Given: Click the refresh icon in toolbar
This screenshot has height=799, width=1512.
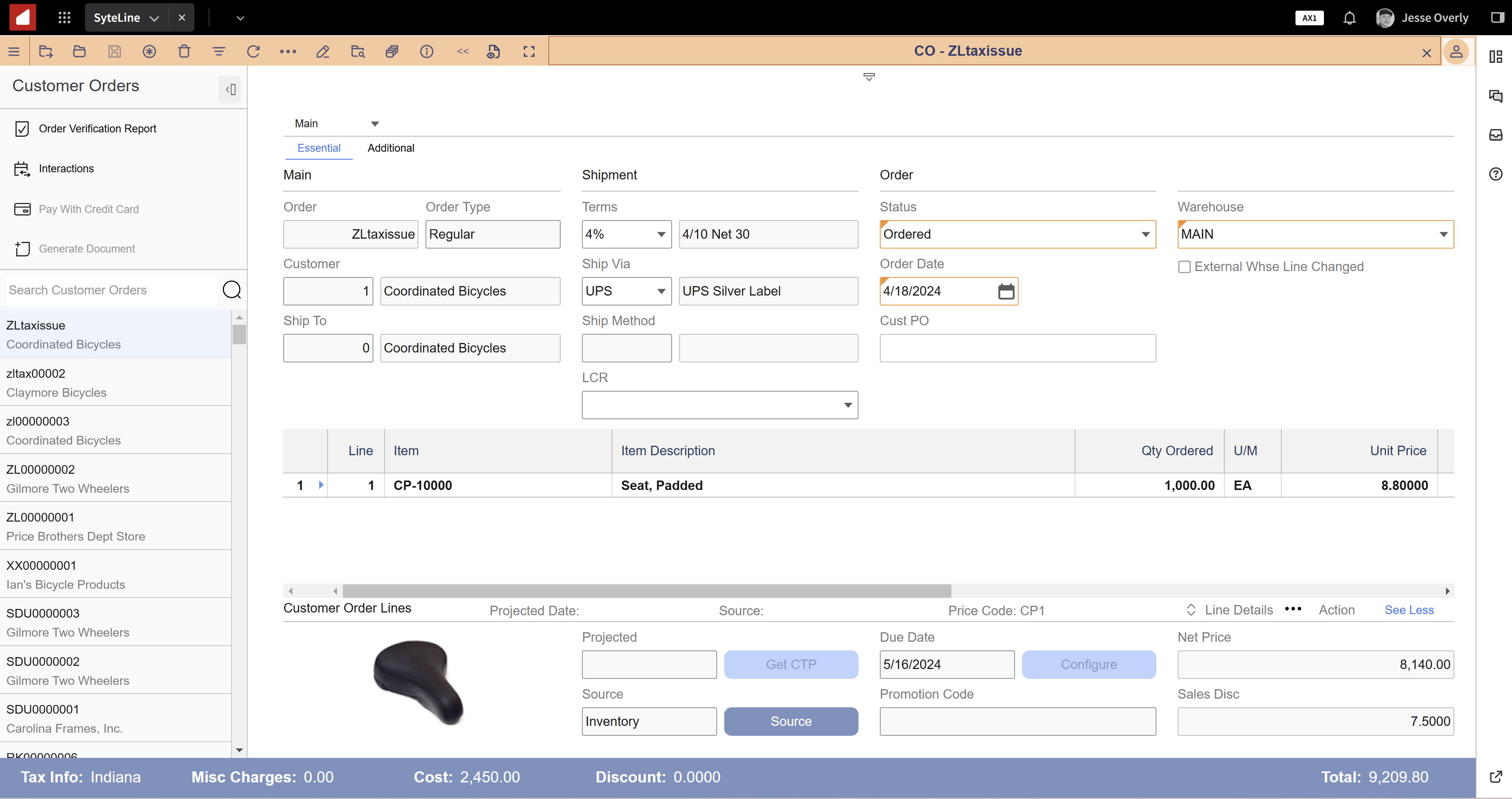Looking at the screenshot, I should [x=253, y=52].
